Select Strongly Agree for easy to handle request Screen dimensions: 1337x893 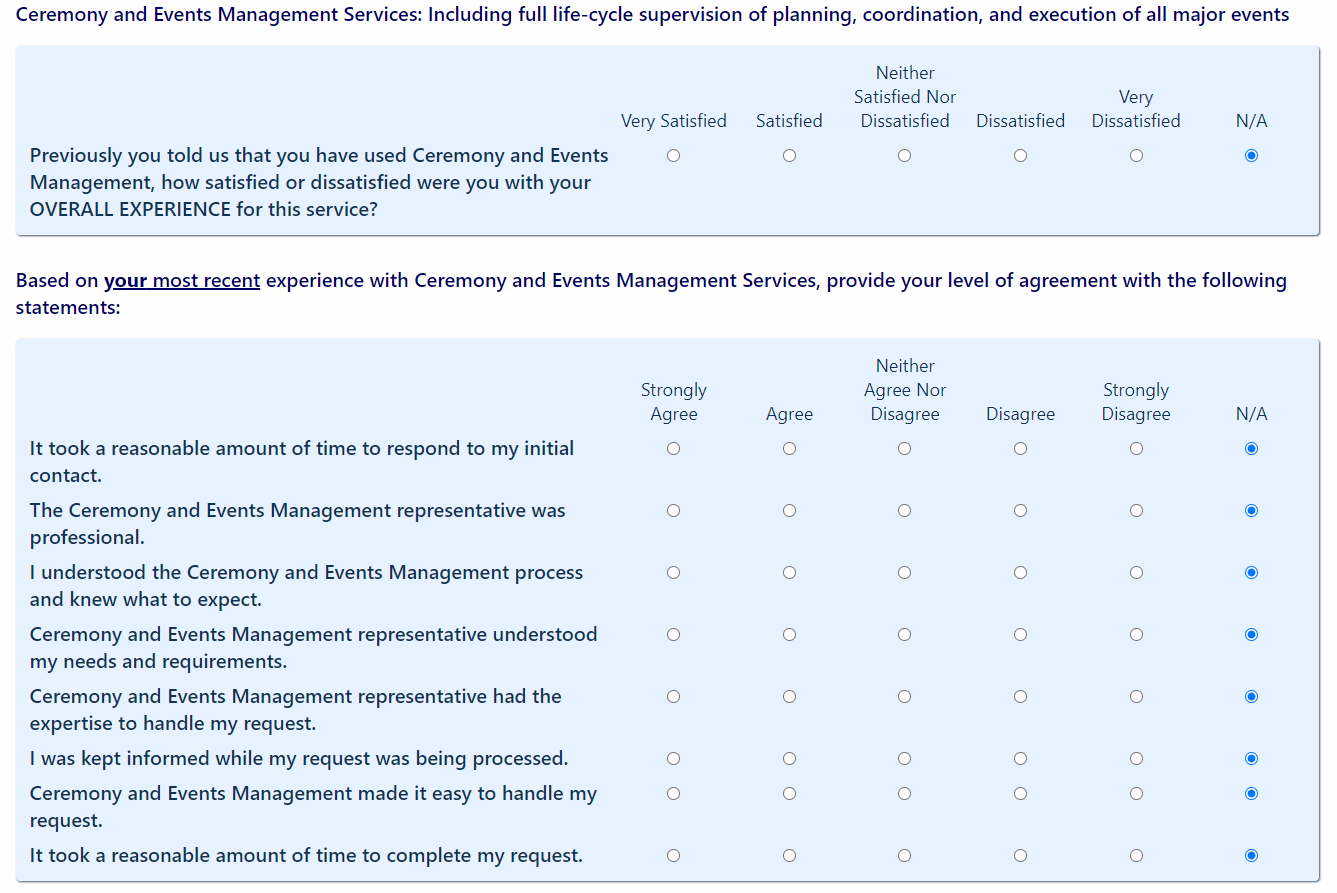pyautogui.click(x=673, y=794)
